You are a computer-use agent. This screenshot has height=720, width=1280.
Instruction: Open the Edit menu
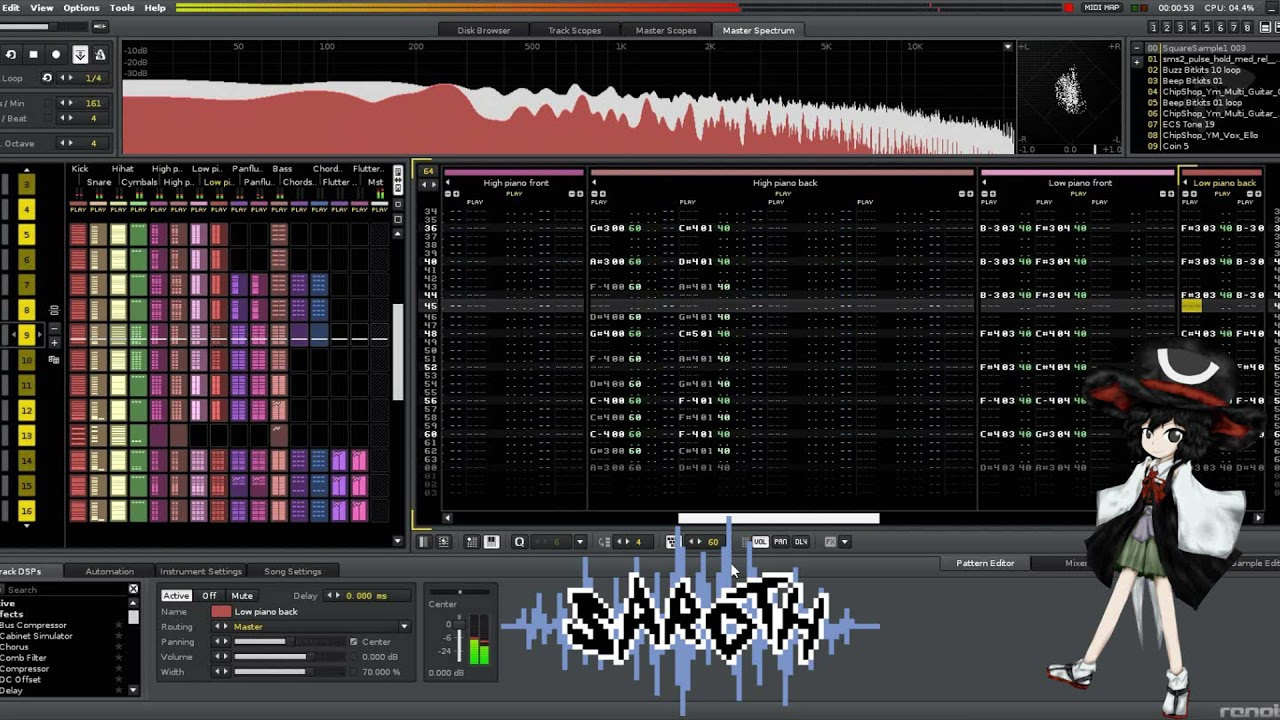coord(10,8)
